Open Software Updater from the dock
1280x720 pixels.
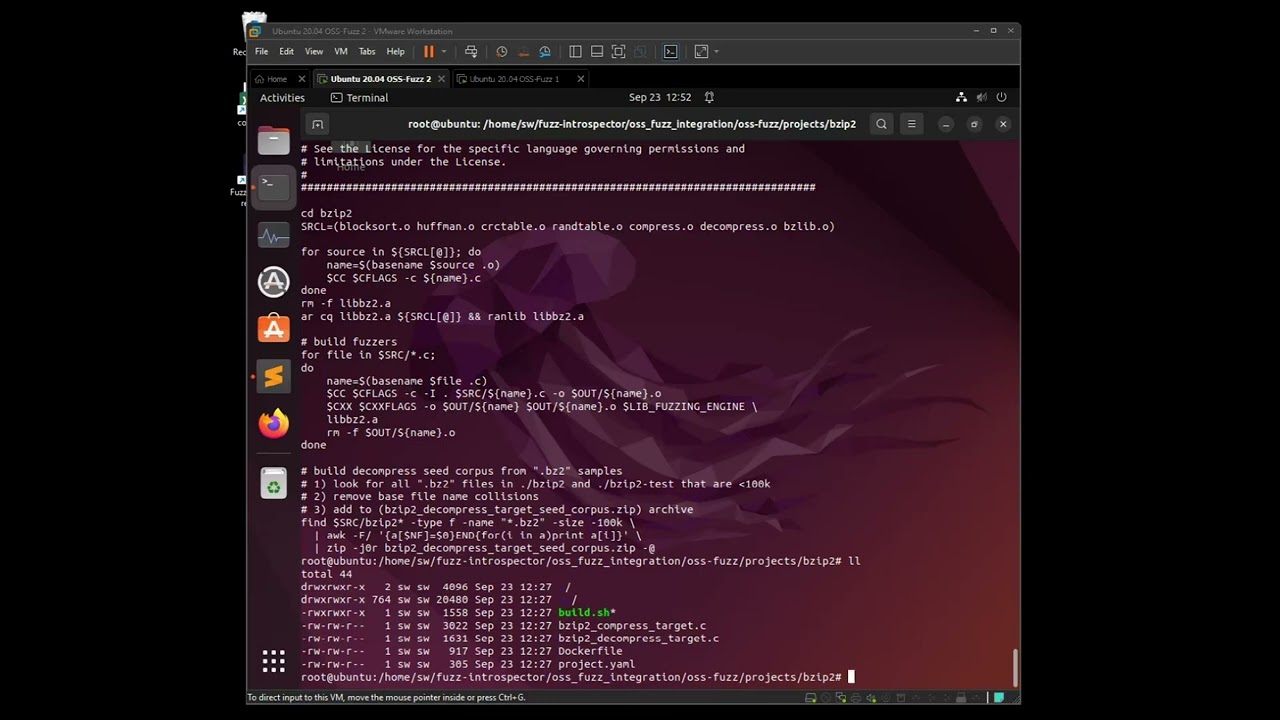(273, 282)
